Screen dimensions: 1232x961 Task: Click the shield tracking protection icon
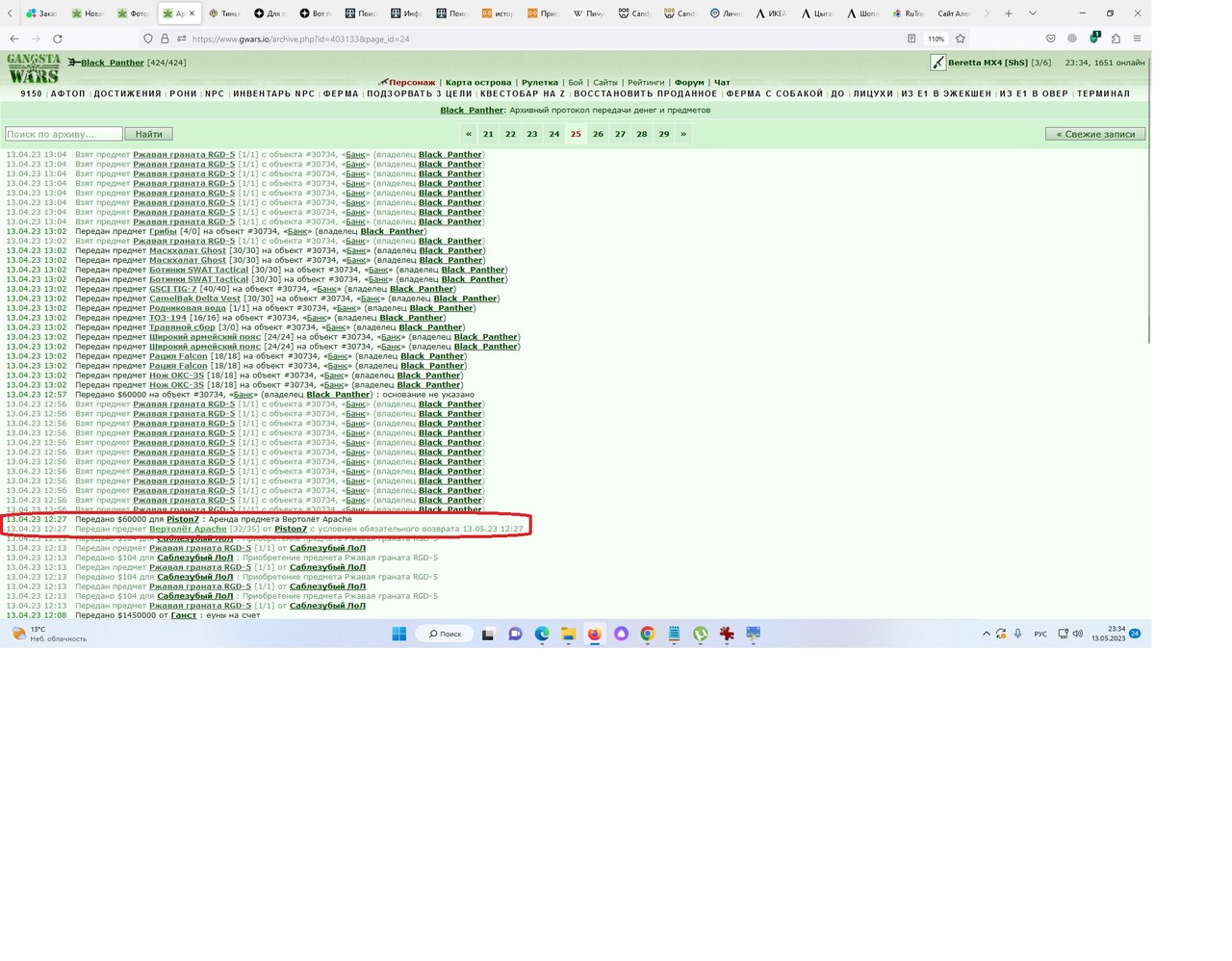(x=147, y=39)
